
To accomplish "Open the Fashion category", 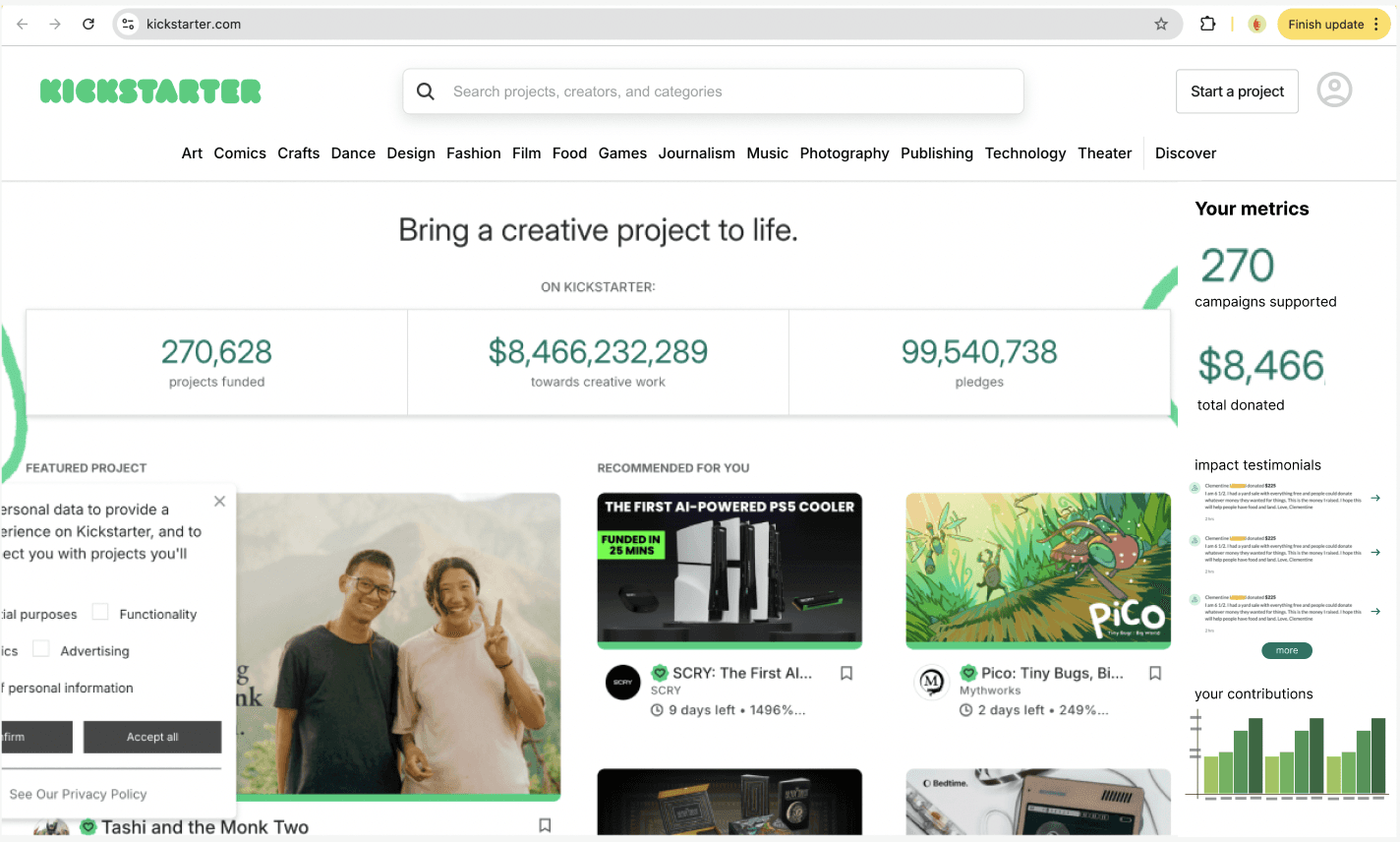I will pyautogui.click(x=474, y=153).
